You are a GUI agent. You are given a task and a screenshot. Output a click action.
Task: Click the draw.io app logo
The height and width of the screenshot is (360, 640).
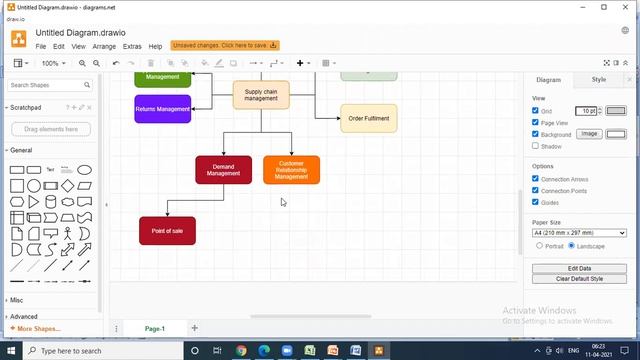(18, 39)
